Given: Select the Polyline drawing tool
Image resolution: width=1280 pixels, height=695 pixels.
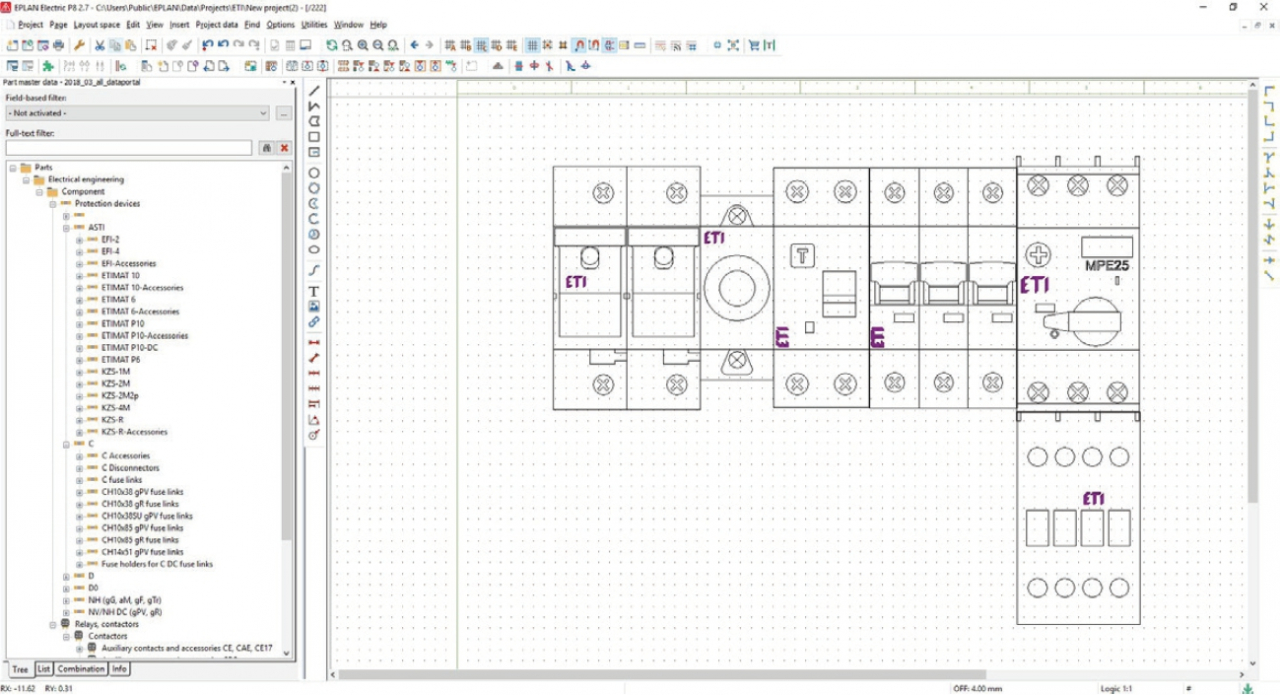Looking at the screenshot, I should [314, 106].
